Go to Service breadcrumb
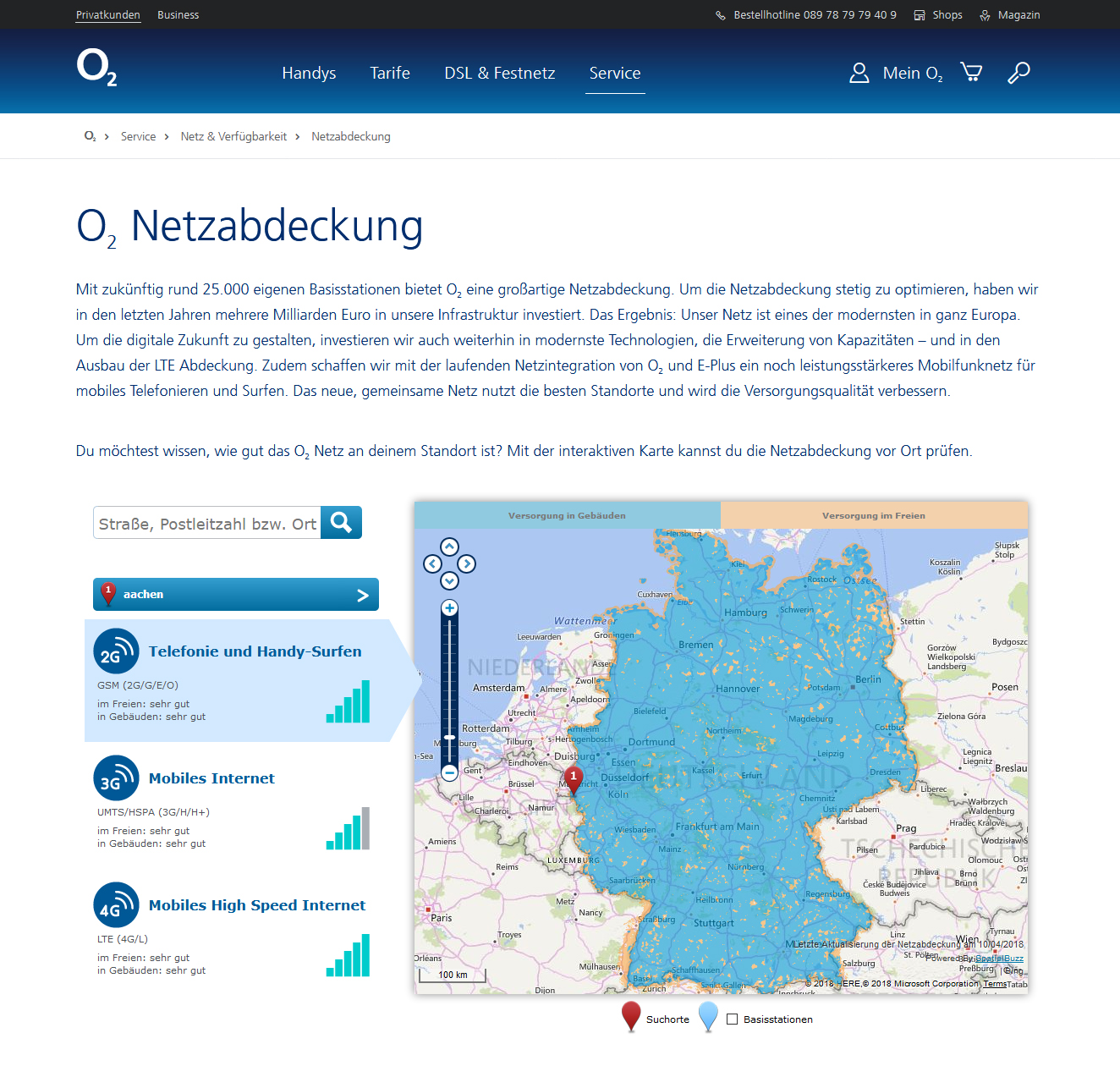1120x1066 pixels. [x=138, y=136]
